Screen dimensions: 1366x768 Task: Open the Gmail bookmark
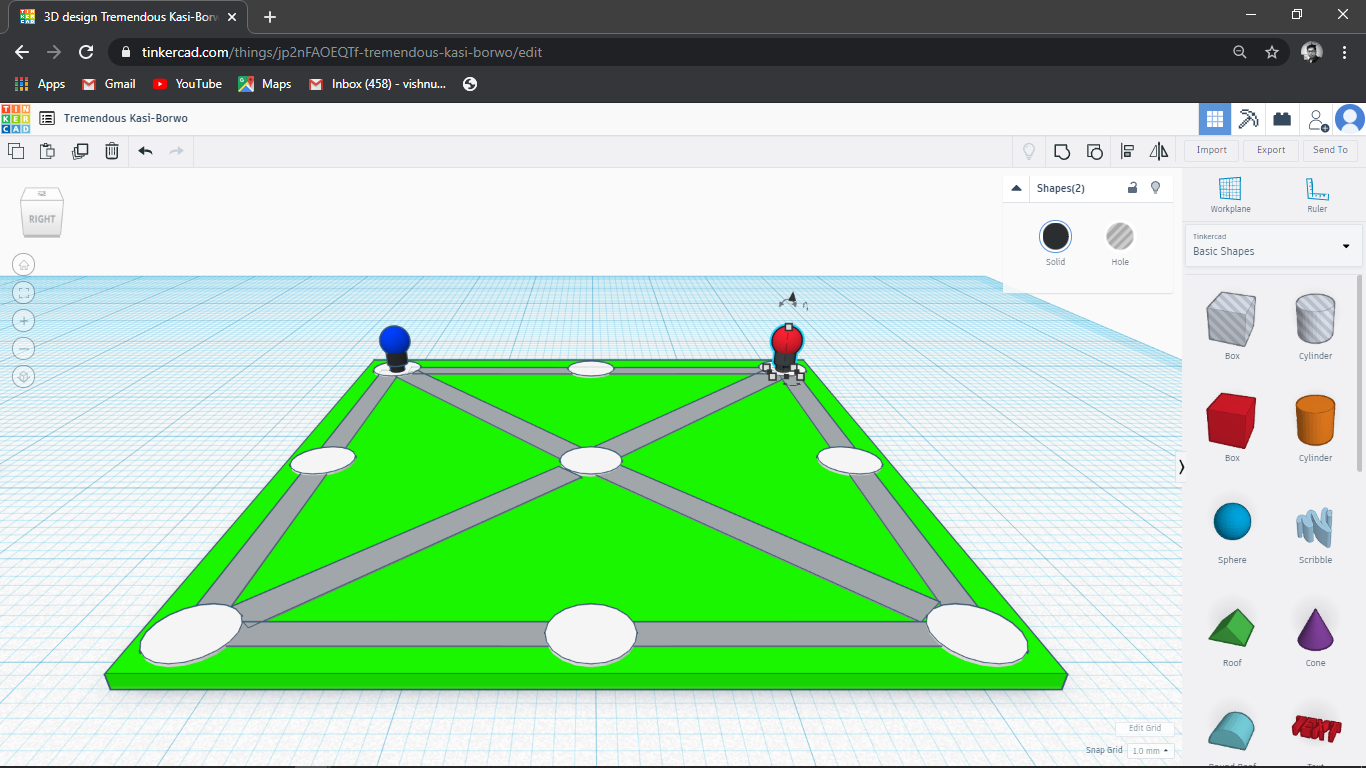coord(109,84)
